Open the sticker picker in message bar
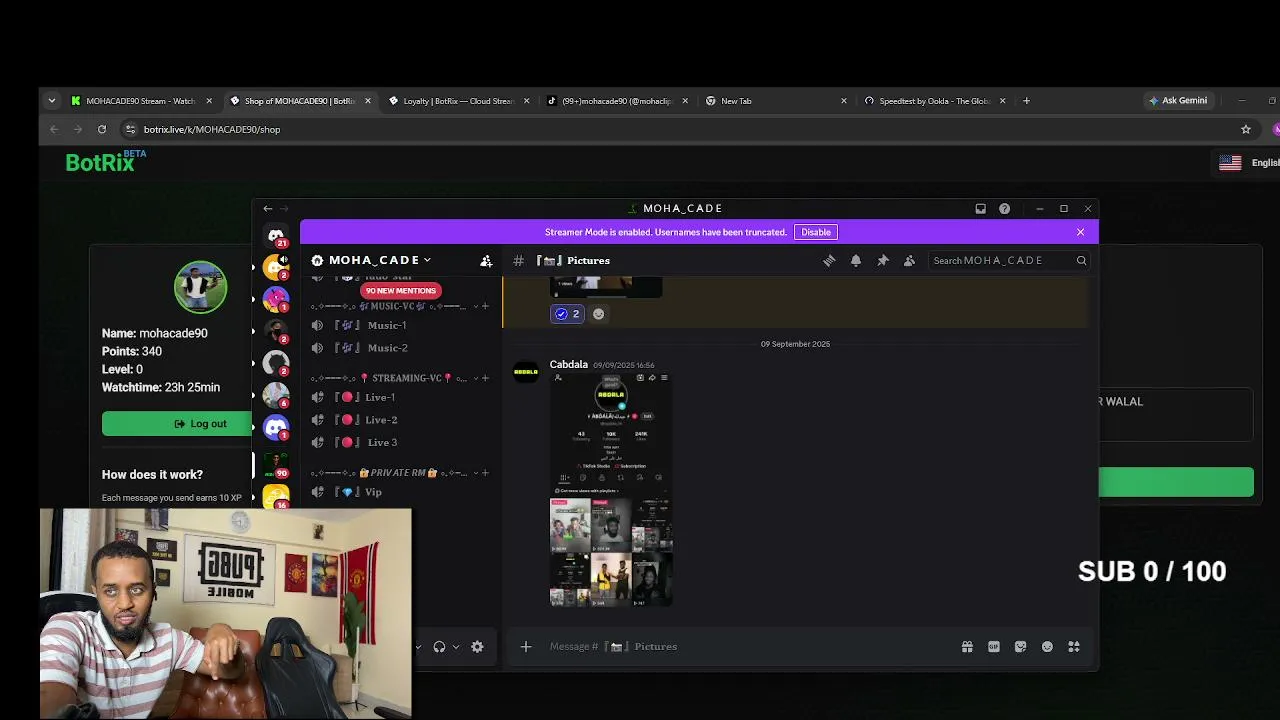Image resolution: width=1280 pixels, height=720 pixels. coord(1020,647)
